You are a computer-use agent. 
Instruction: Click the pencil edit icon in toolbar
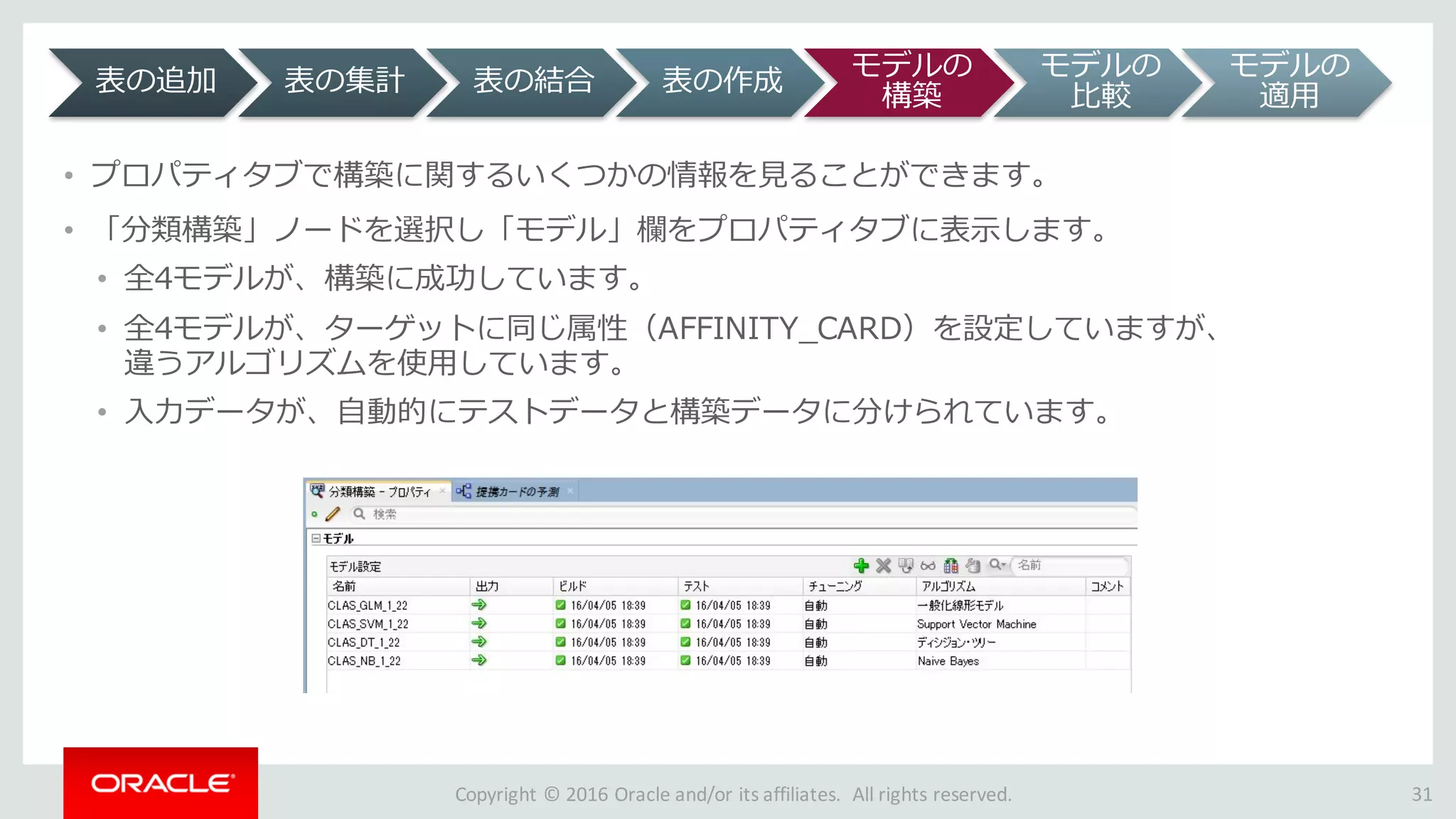333,514
